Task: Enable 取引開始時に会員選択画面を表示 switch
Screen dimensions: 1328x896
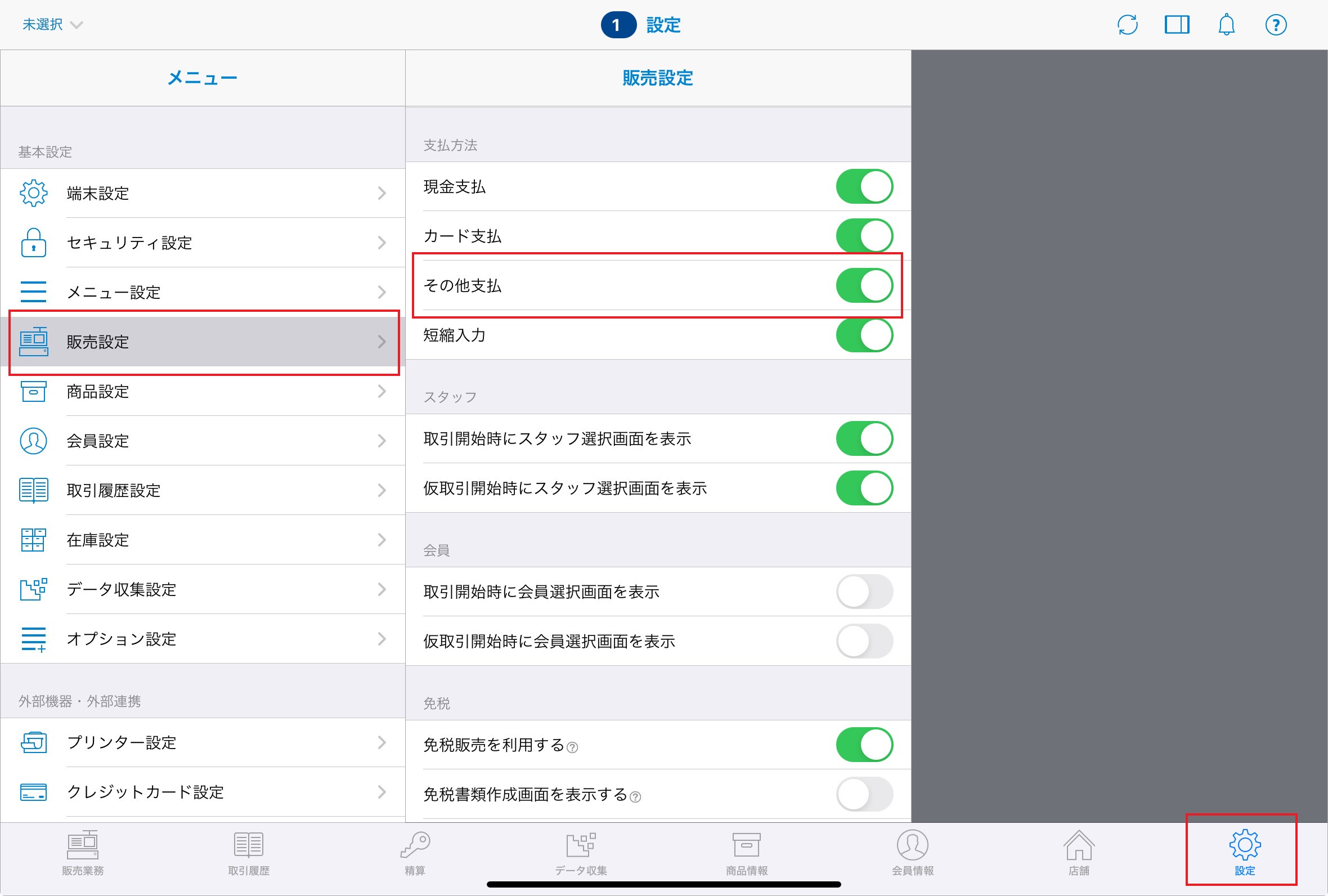Action: (864, 592)
